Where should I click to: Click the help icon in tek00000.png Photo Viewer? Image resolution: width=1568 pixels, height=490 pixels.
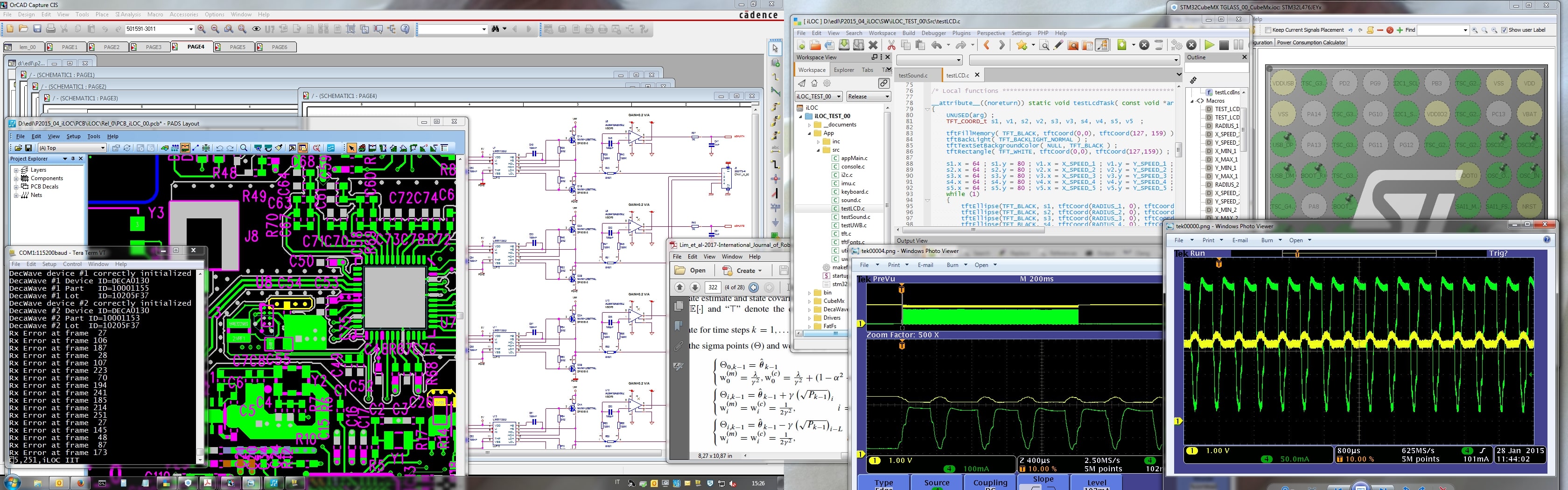(x=1547, y=240)
